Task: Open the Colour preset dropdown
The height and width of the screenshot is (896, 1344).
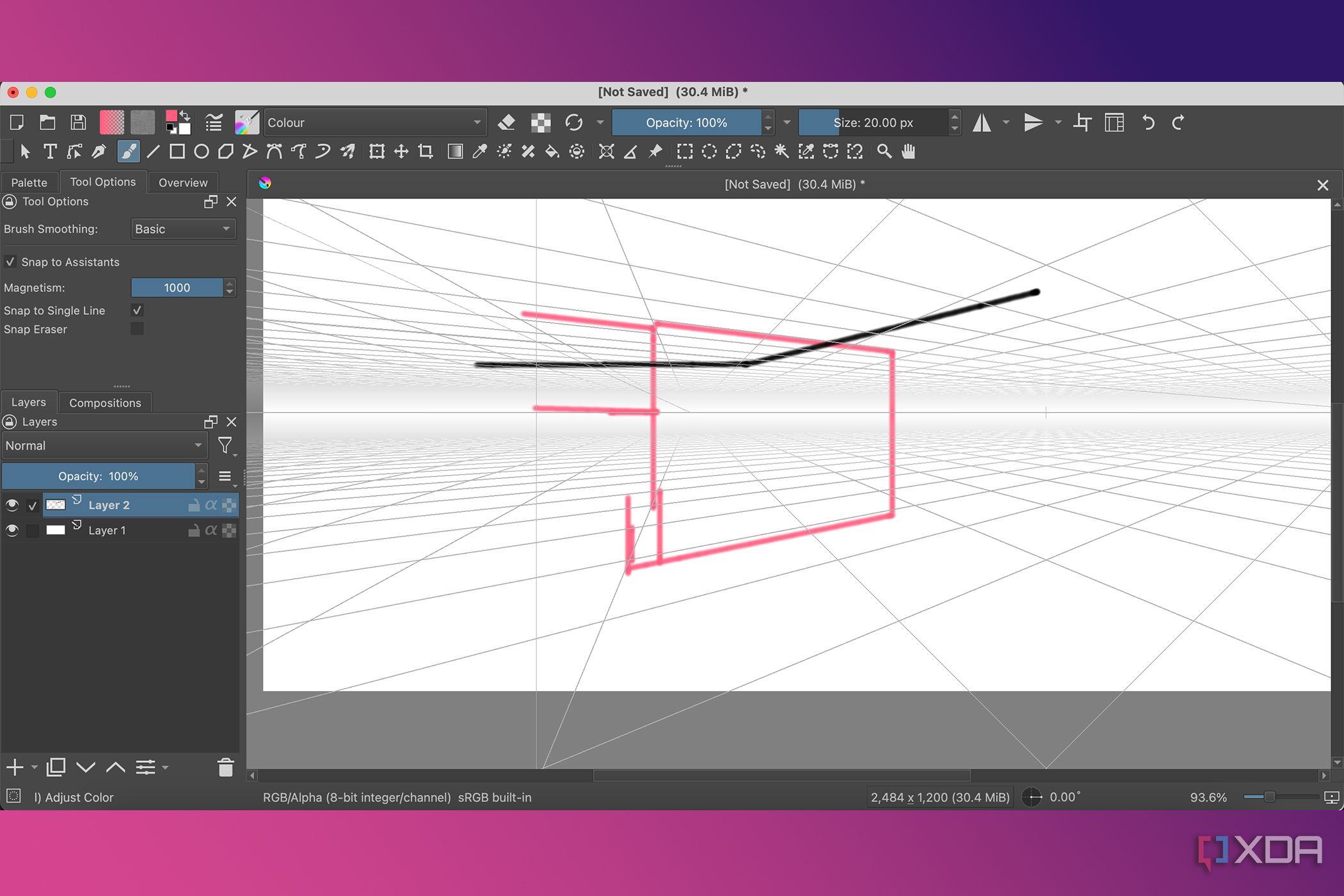Action: click(375, 122)
